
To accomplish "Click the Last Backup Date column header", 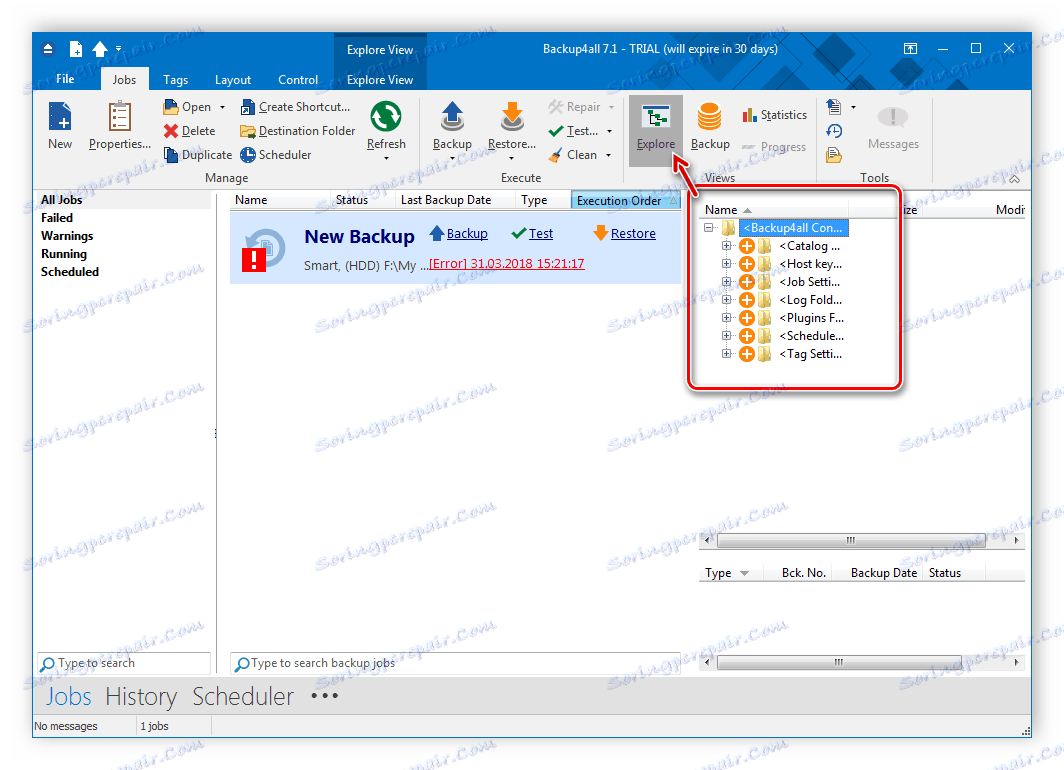I will click(x=446, y=200).
